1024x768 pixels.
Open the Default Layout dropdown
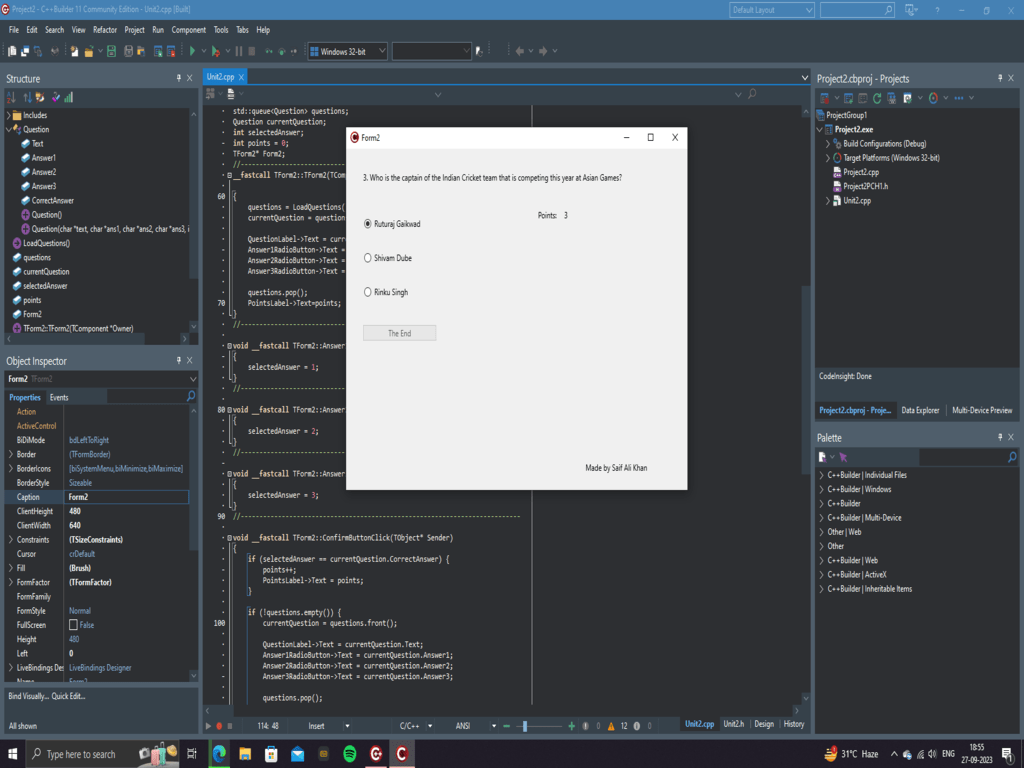click(x=808, y=10)
